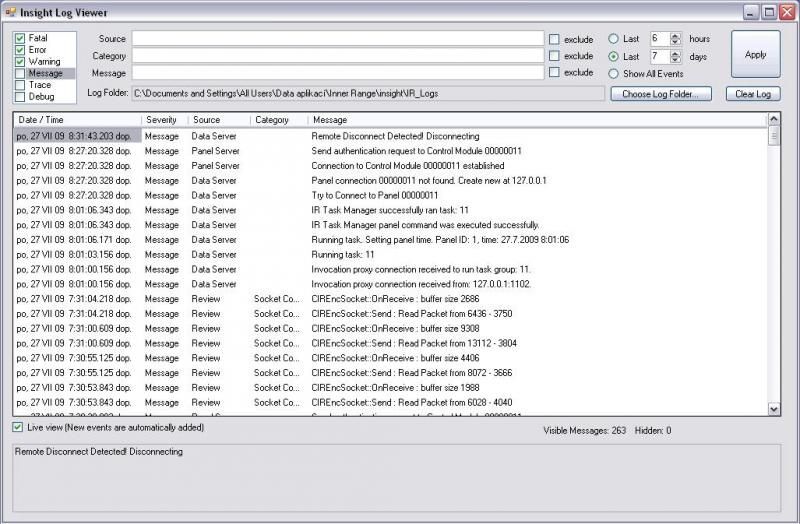Sort by Date / Time column header
This screenshot has width=800, height=524.
(x=75, y=120)
